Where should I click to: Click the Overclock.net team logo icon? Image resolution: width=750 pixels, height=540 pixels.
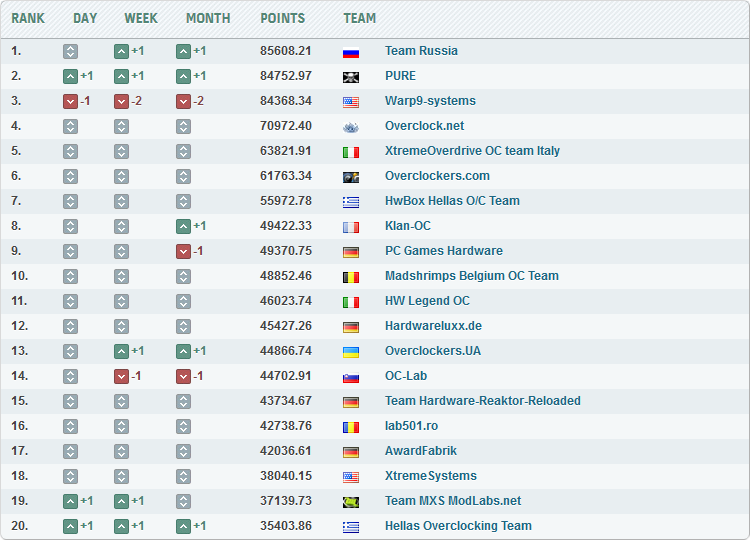[350, 126]
